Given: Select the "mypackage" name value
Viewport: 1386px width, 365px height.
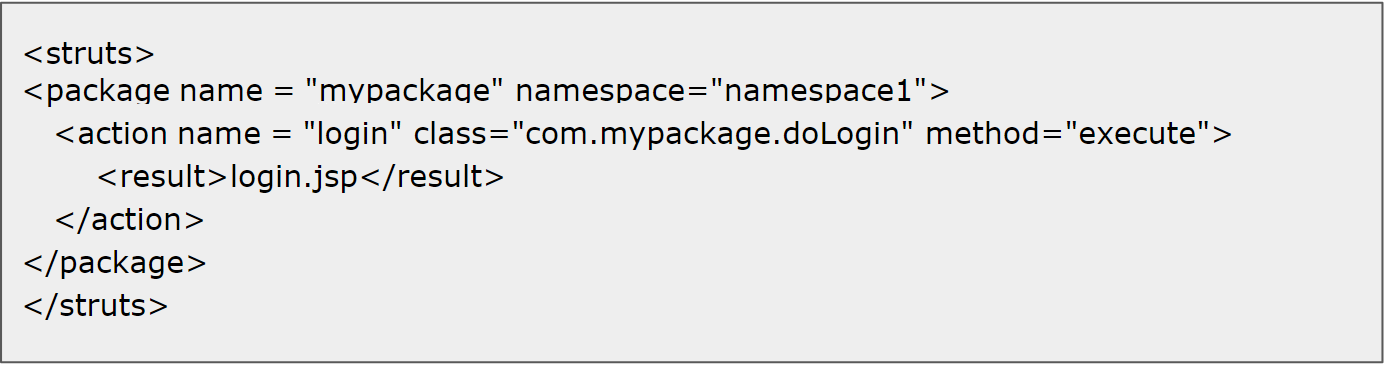Looking at the screenshot, I should pos(404,91).
